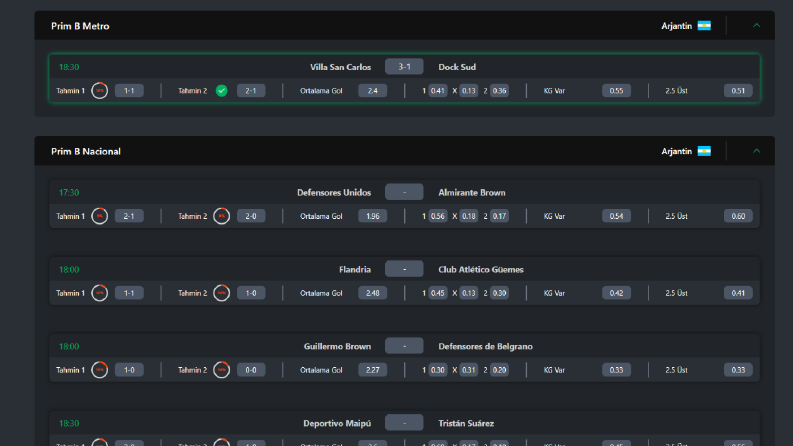Click the score placeholder for Defensores Unidos match
This screenshot has height=446, width=793.
click(x=404, y=192)
